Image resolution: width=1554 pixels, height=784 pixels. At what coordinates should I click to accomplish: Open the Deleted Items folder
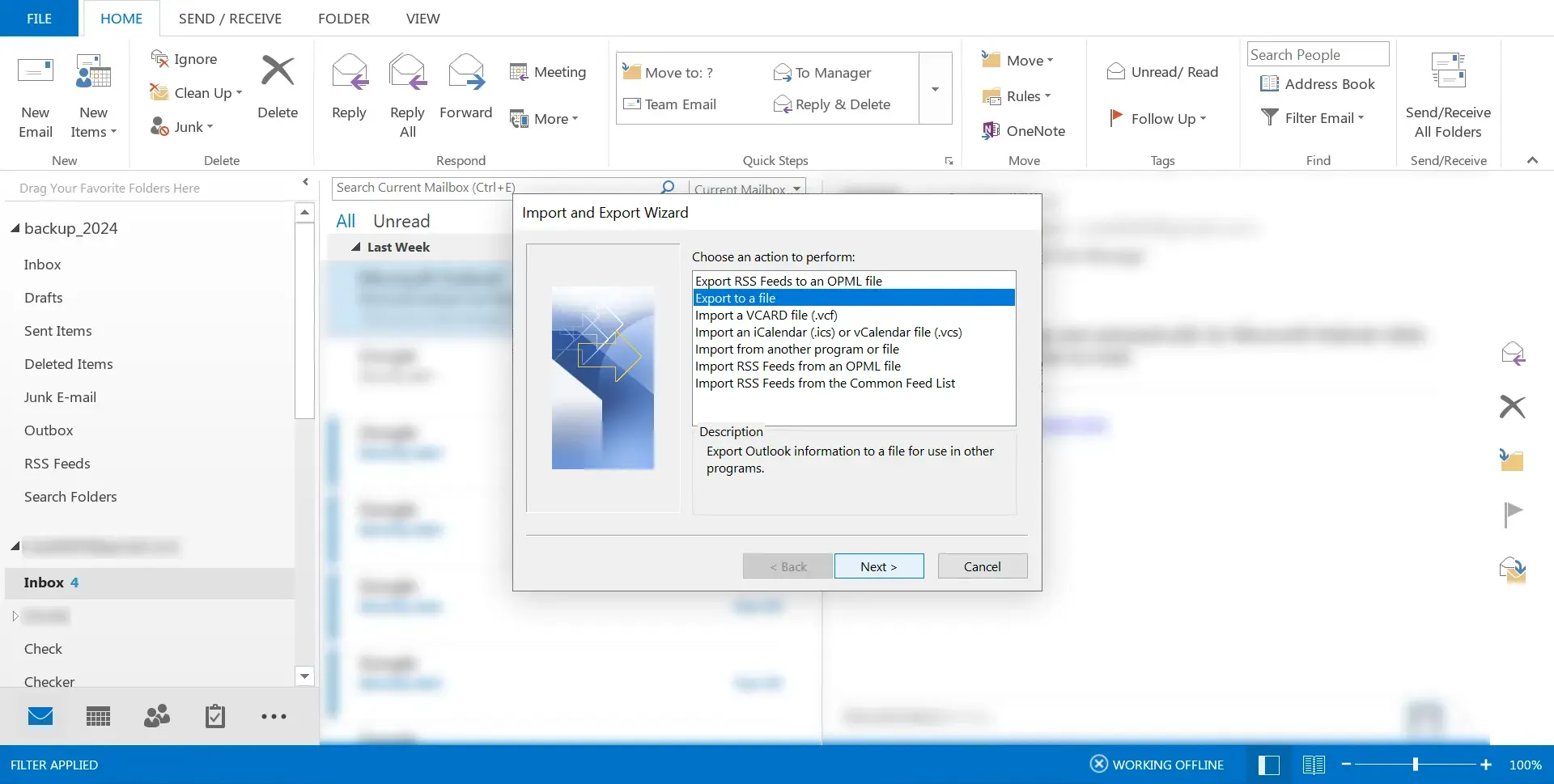pyautogui.click(x=69, y=364)
